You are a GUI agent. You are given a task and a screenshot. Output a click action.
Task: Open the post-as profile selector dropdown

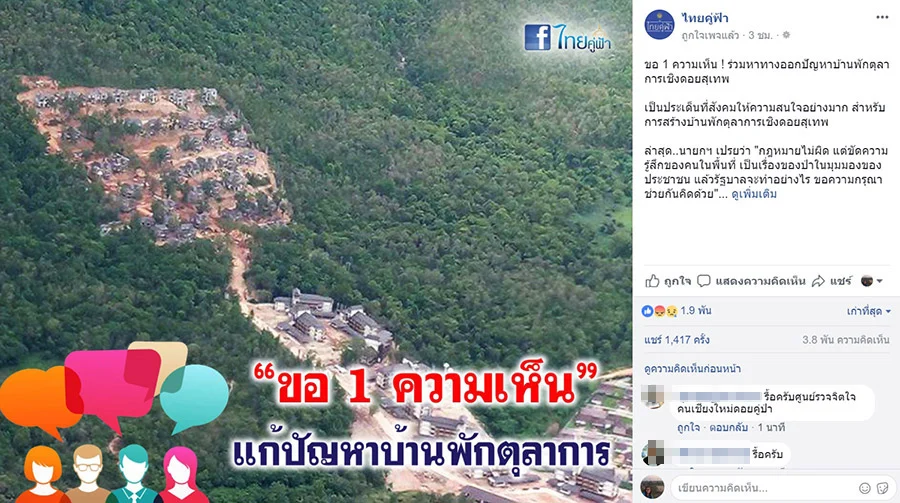click(872, 281)
